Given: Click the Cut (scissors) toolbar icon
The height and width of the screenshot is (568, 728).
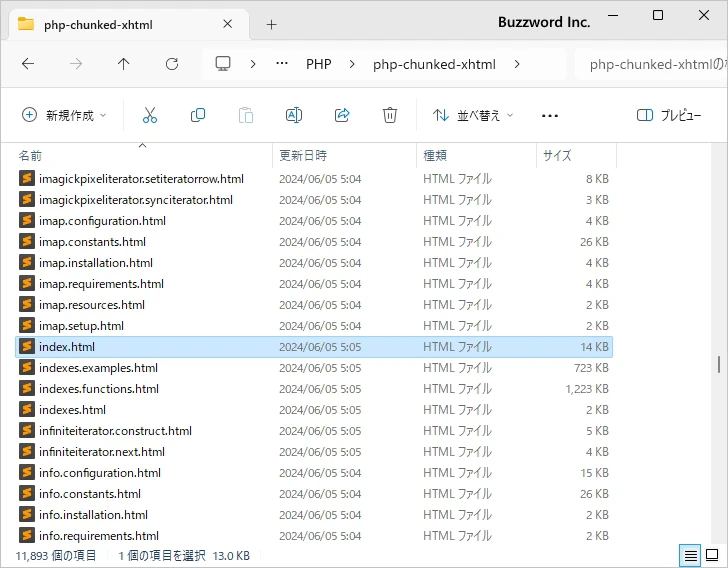Looking at the screenshot, I should 150,115.
